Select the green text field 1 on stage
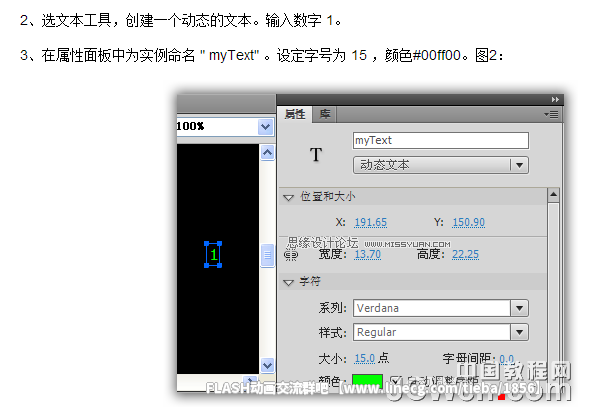Viewport: 592px width, 407px height. 213,254
